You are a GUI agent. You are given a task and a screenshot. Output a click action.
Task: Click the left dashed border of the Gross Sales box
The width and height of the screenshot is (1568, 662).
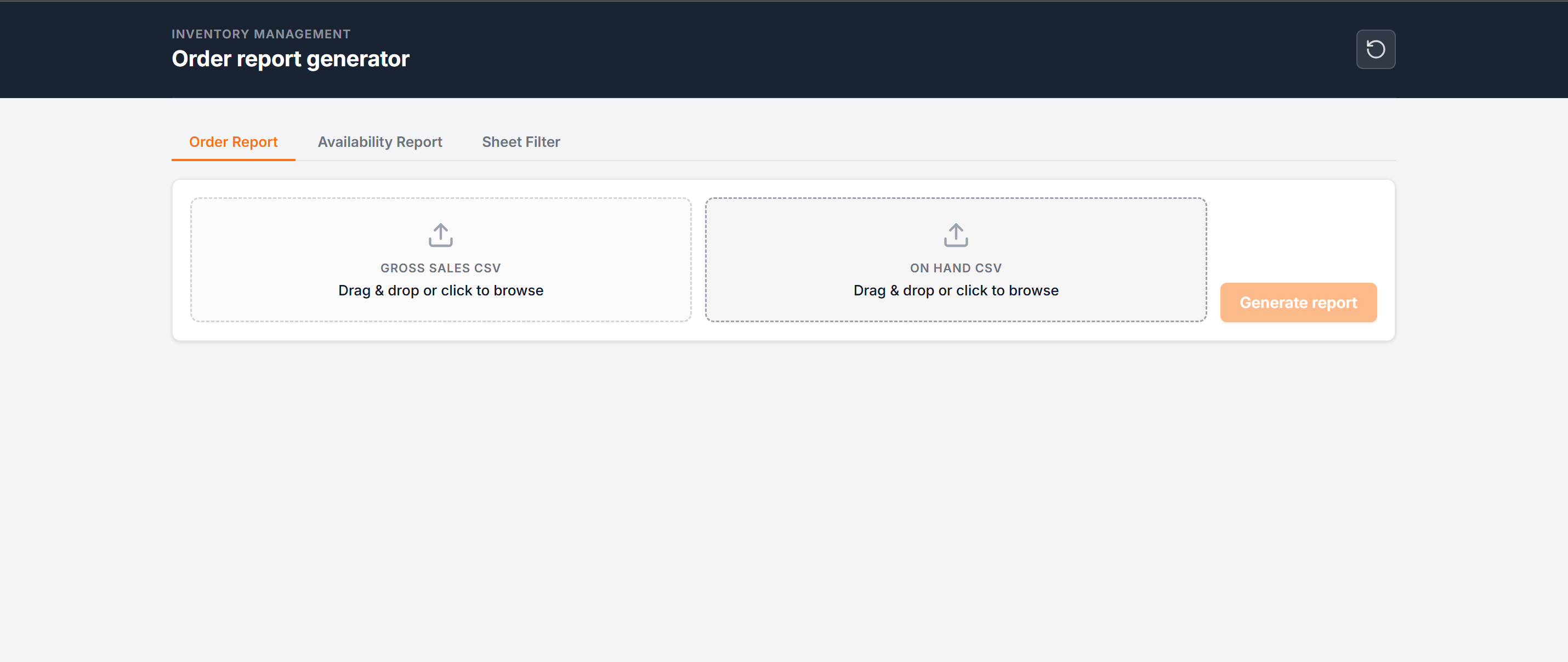pos(191,260)
